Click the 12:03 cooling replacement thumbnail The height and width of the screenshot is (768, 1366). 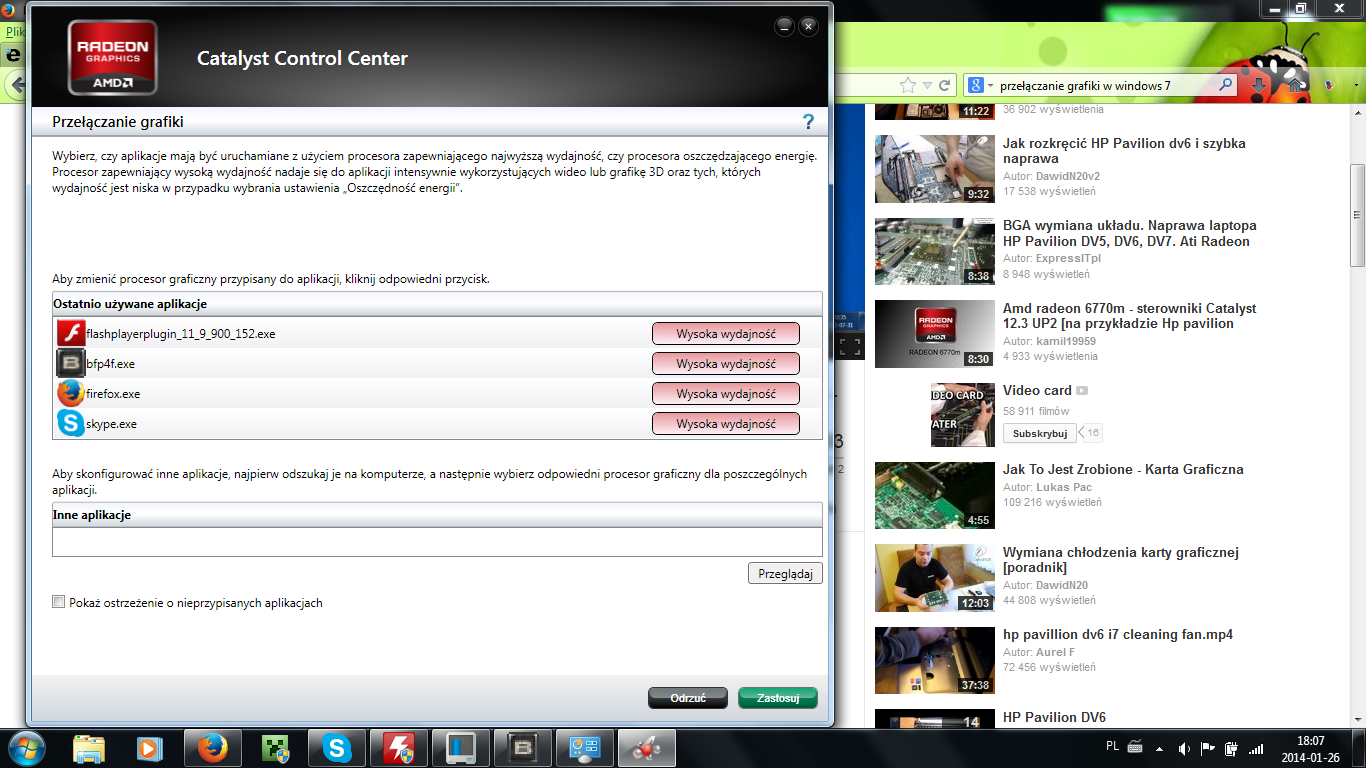pyautogui.click(x=935, y=578)
